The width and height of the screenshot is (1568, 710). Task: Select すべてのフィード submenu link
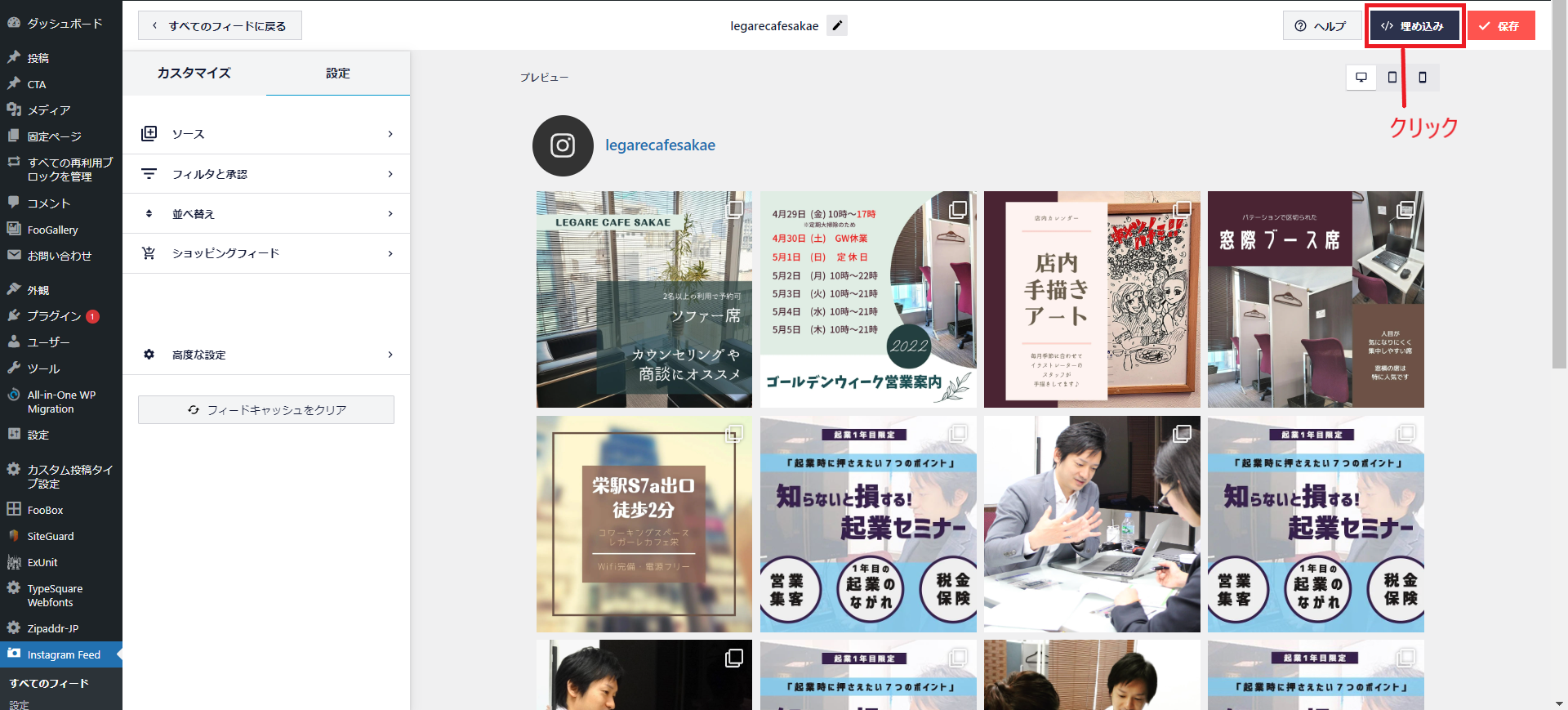(49, 683)
